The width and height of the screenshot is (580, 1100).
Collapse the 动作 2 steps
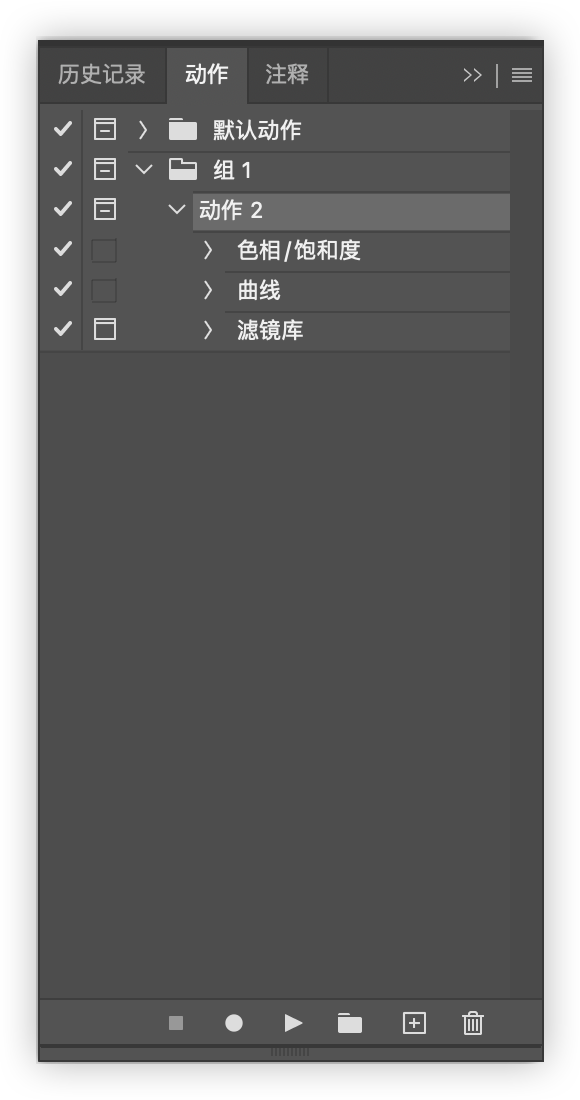click(177, 209)
